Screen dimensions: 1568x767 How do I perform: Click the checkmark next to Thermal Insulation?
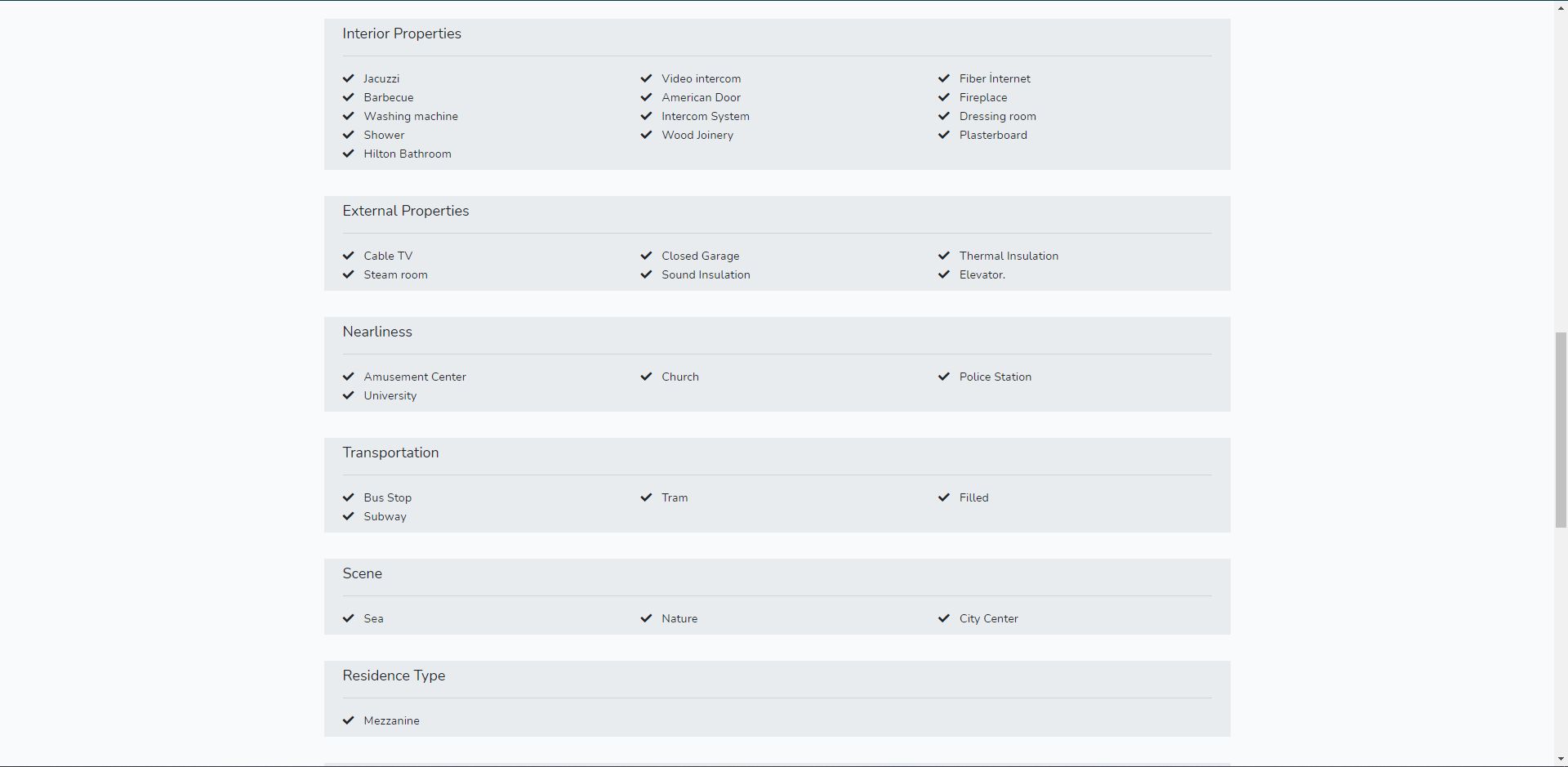tap(944, 256)
